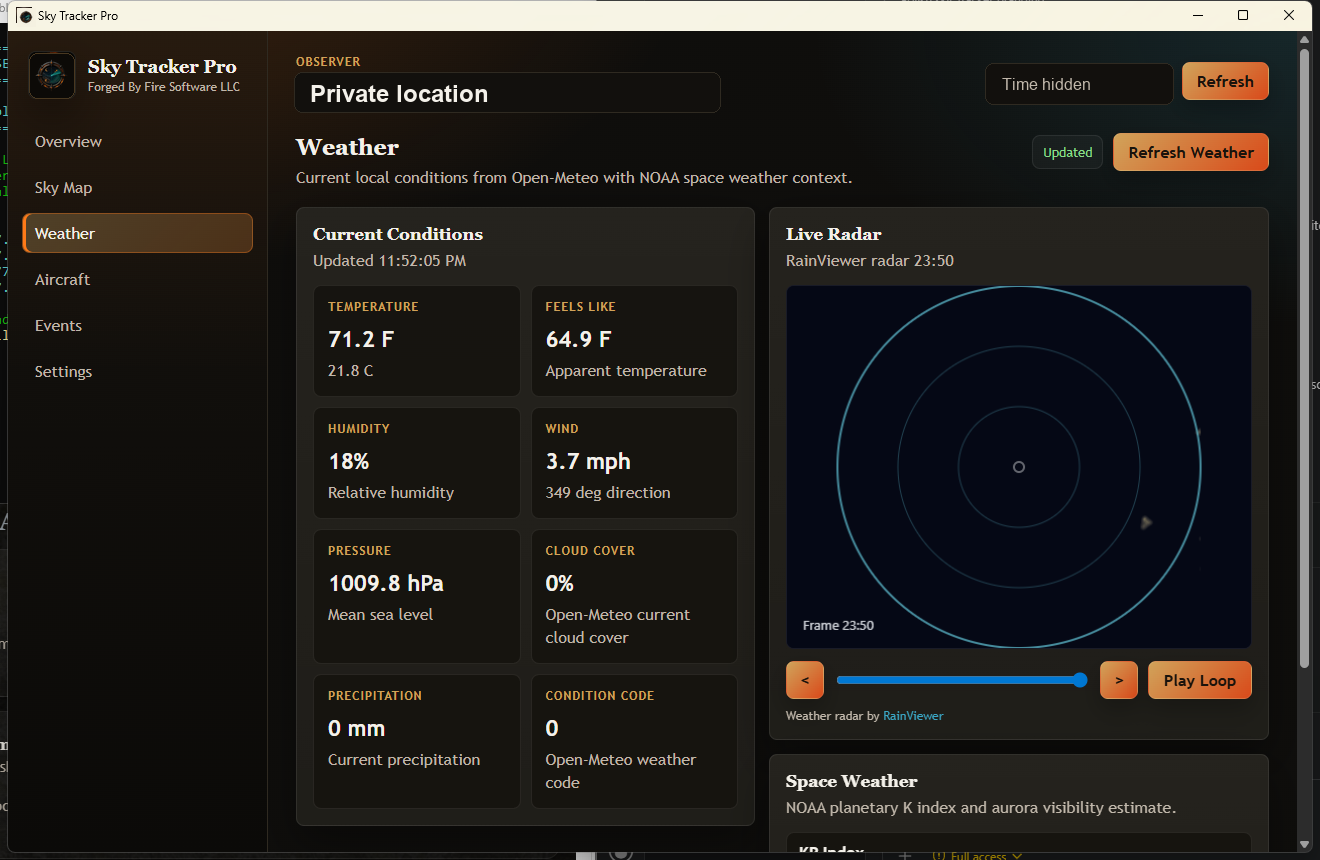Click the 1009.8 hPa pressure value

(x=386, y=583)
